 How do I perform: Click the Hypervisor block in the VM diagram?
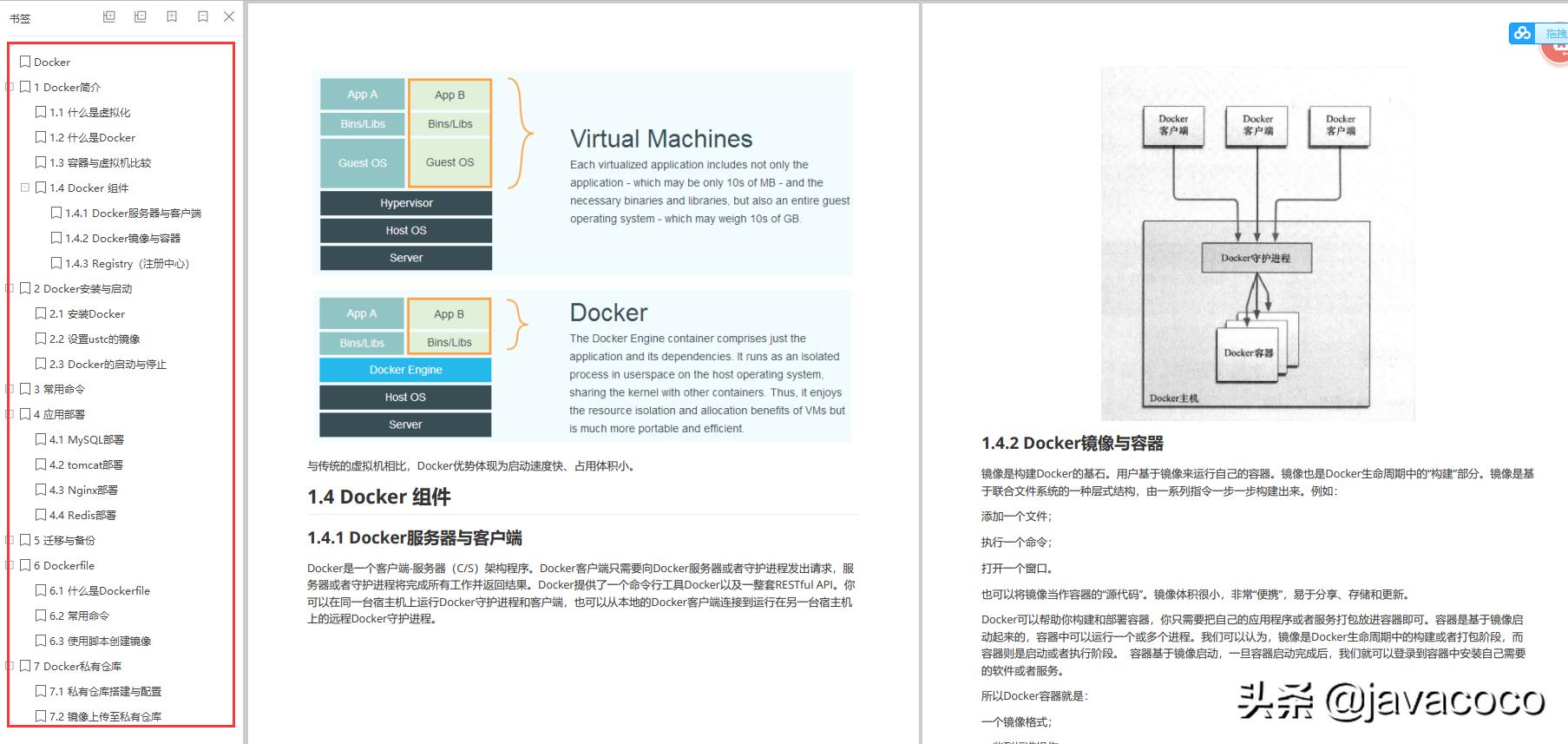[406, 203]
